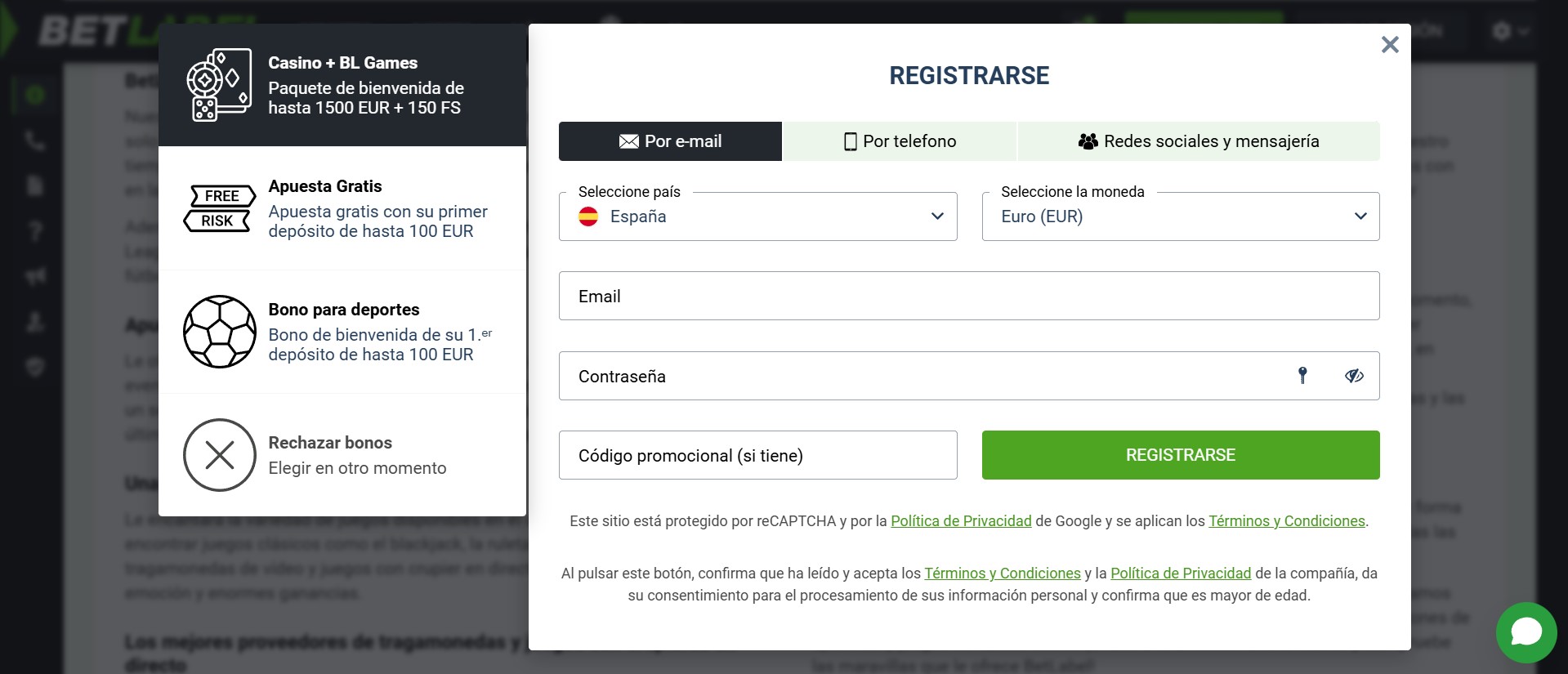Open the settings gear in header
The height and width of the screenshot is (674, 1568).
[1502, 31]
